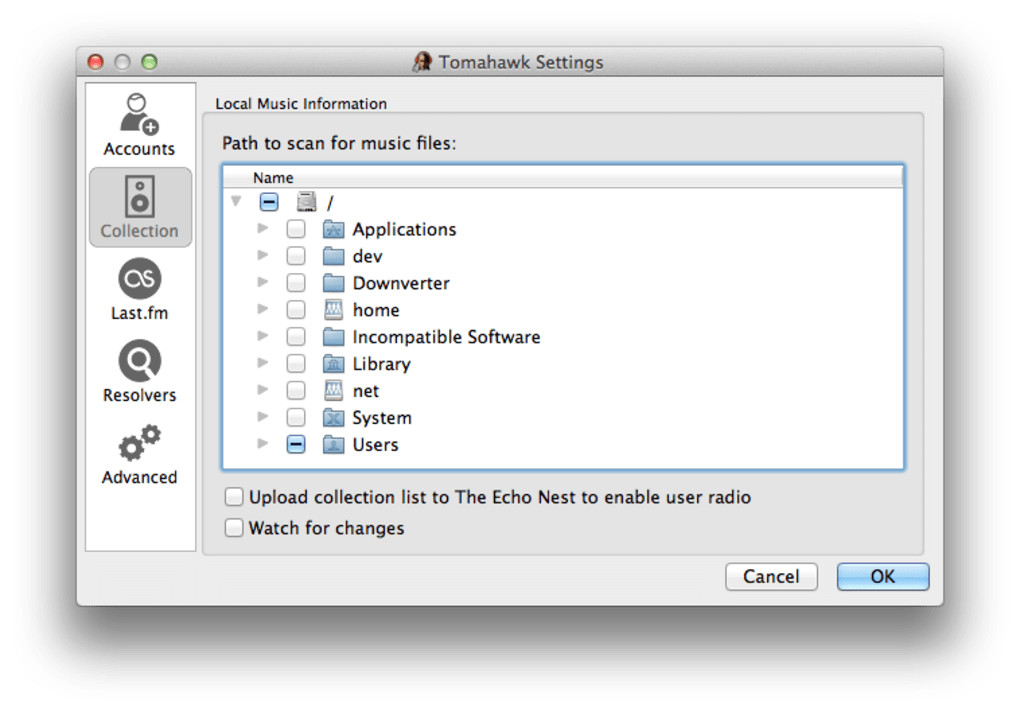Close the Tomahawk Settings window
This screenshot has width=1020, height=712.
(x=96, y=62)
